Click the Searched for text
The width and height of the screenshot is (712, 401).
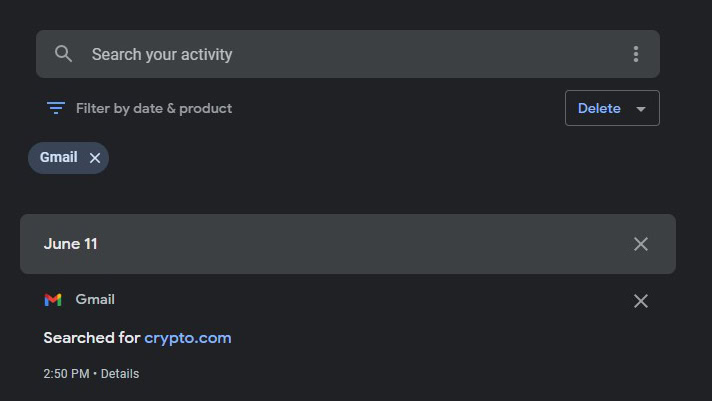(x=91, y=338)
